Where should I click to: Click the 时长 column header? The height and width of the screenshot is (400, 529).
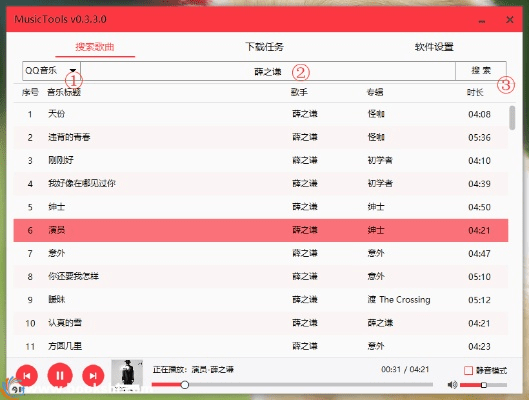pyautogui.click(x=475, y=92)
